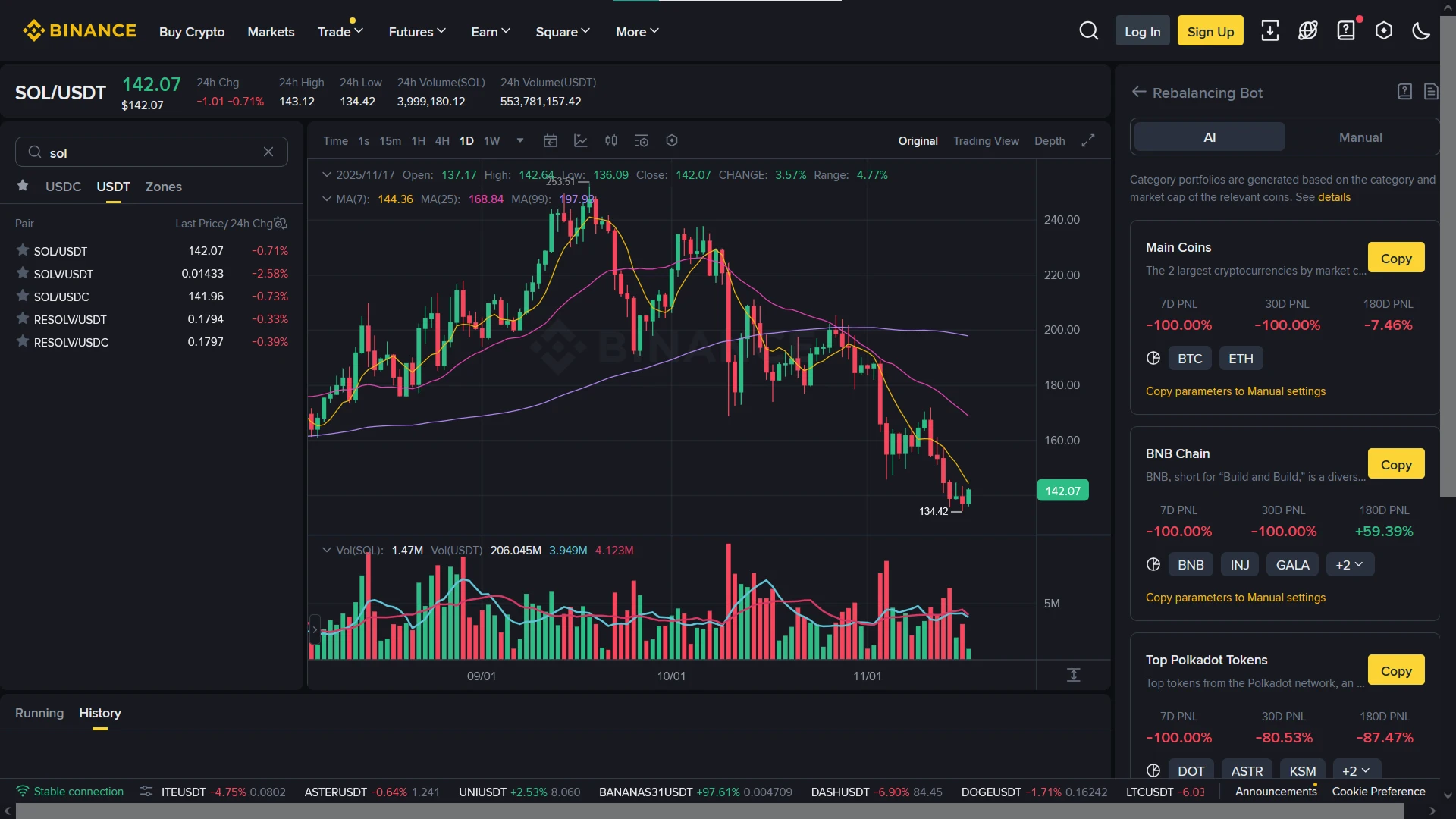Click the app download icon in the header
The image size is (1456, 819).
pyautogui.click(x=1270, y=30)
